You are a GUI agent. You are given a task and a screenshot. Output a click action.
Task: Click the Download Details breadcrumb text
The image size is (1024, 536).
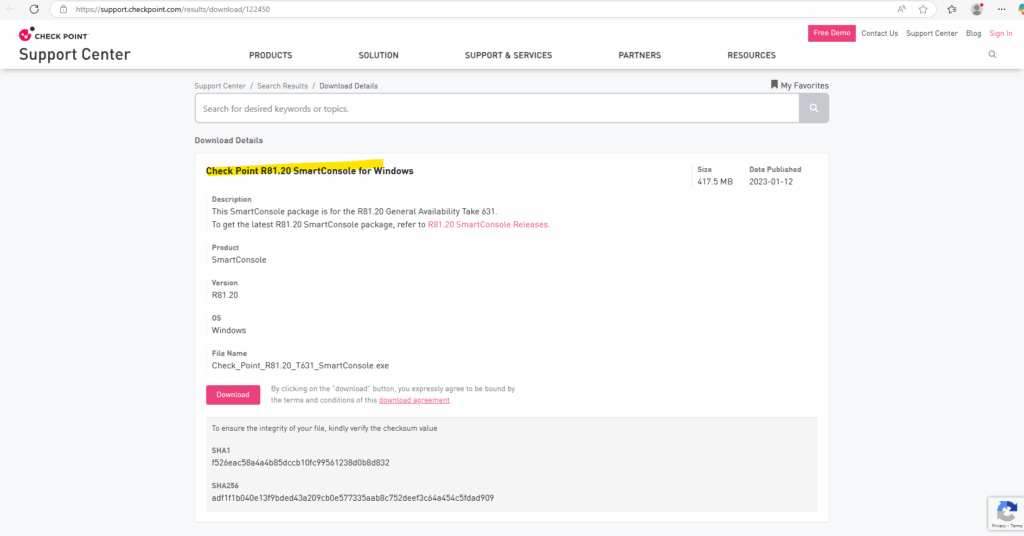coord(348,86)
